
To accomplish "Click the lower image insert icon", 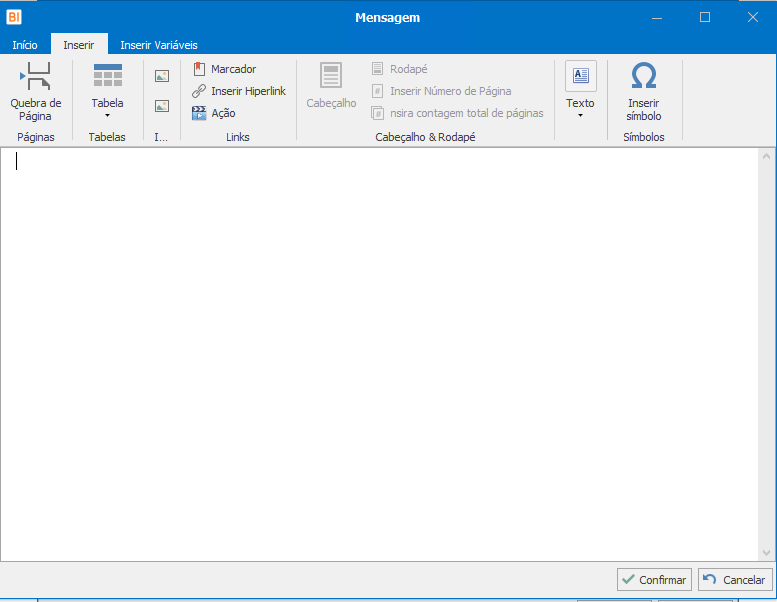I will pos(162,106).
